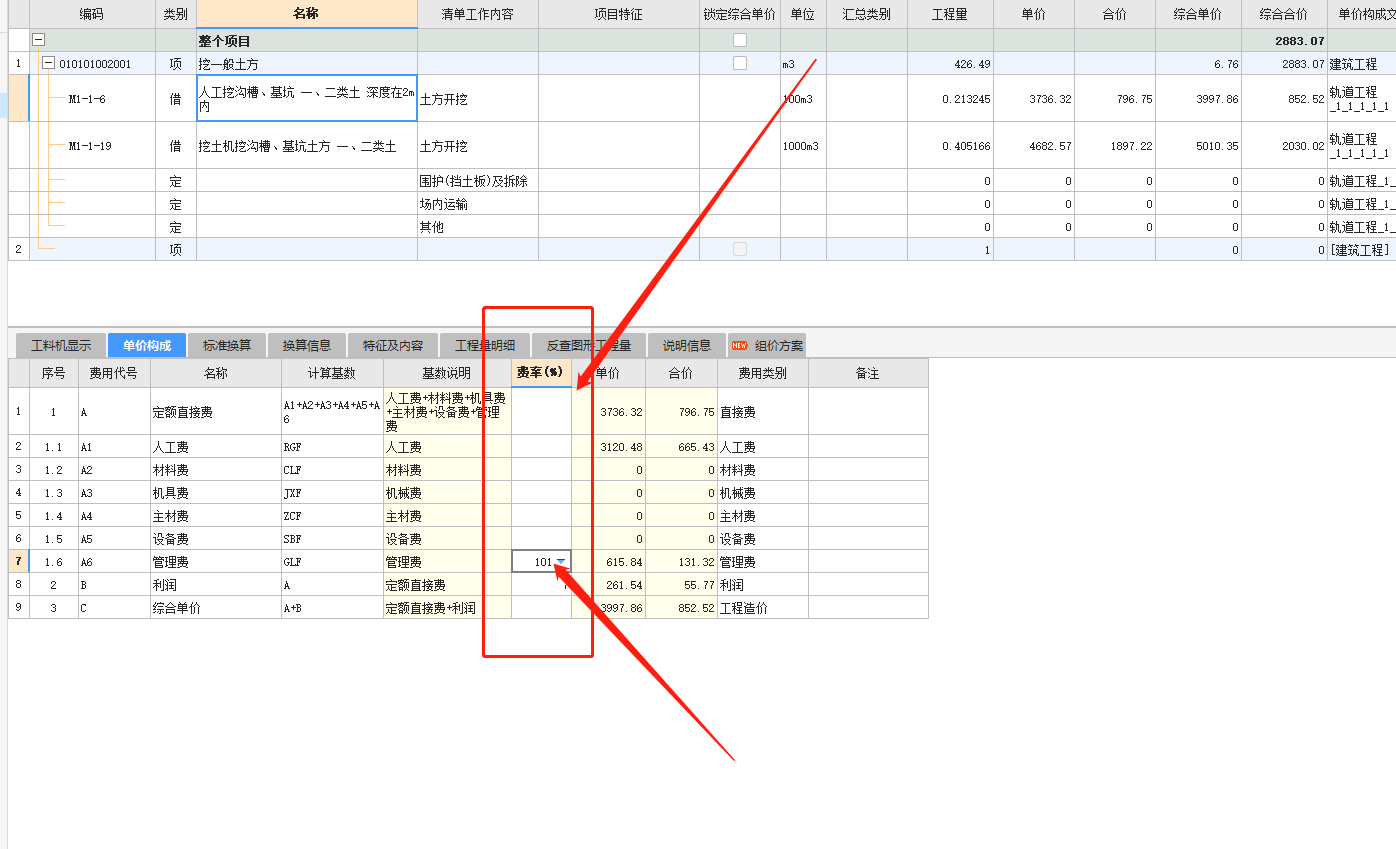The width and height of the screenshot is (1396, 849).
Task: Click the greyed-out lock checkbox in row 2
Action: pos(740,249)
